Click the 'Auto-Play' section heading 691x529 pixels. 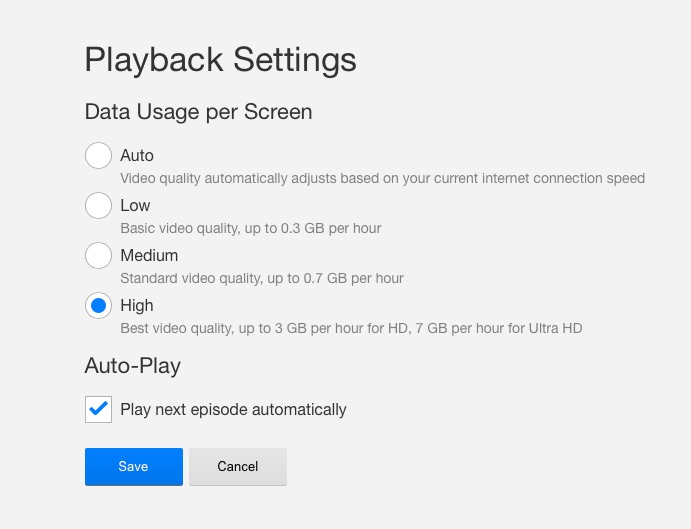coord(132,366)
